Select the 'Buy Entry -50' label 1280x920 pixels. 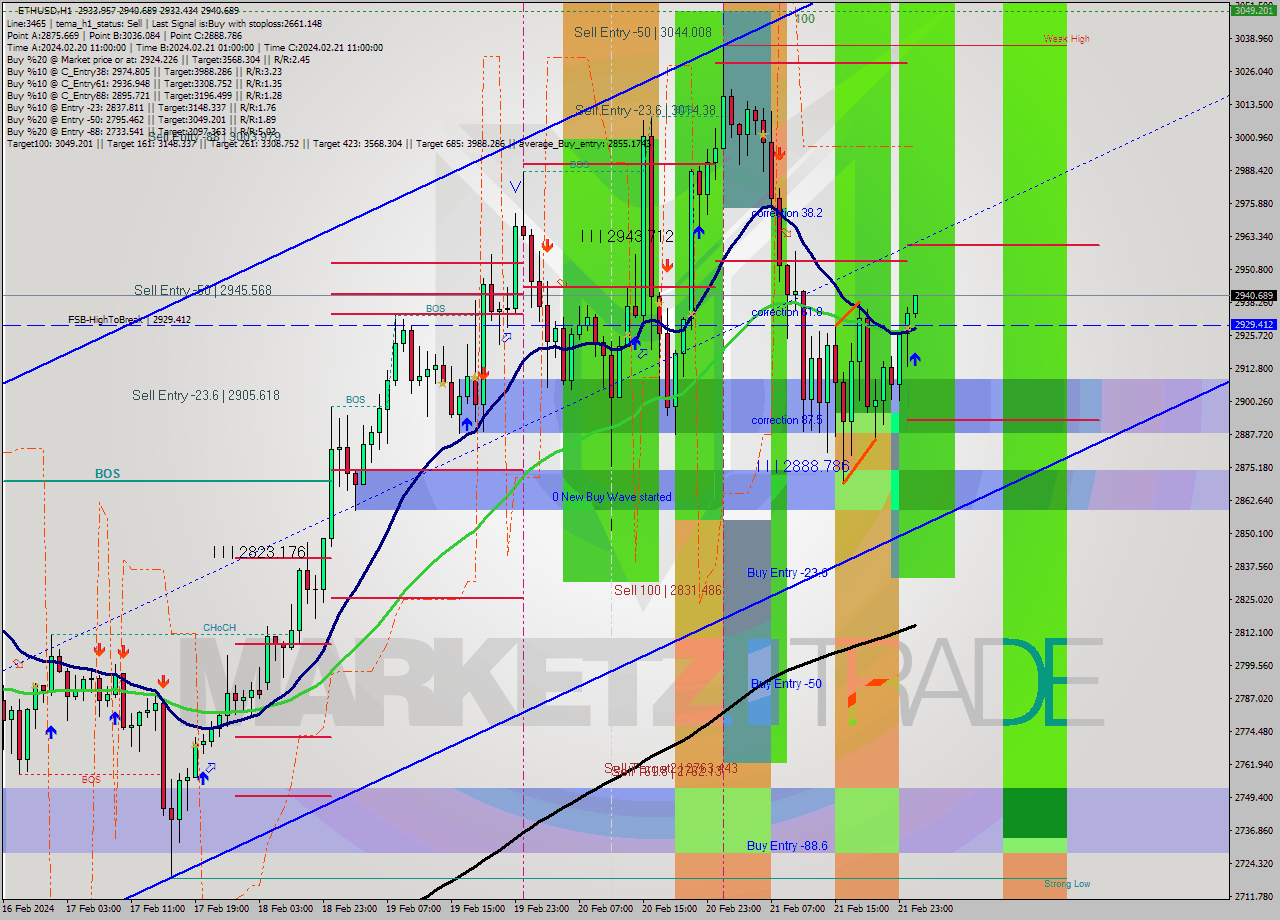click(786, 684)
